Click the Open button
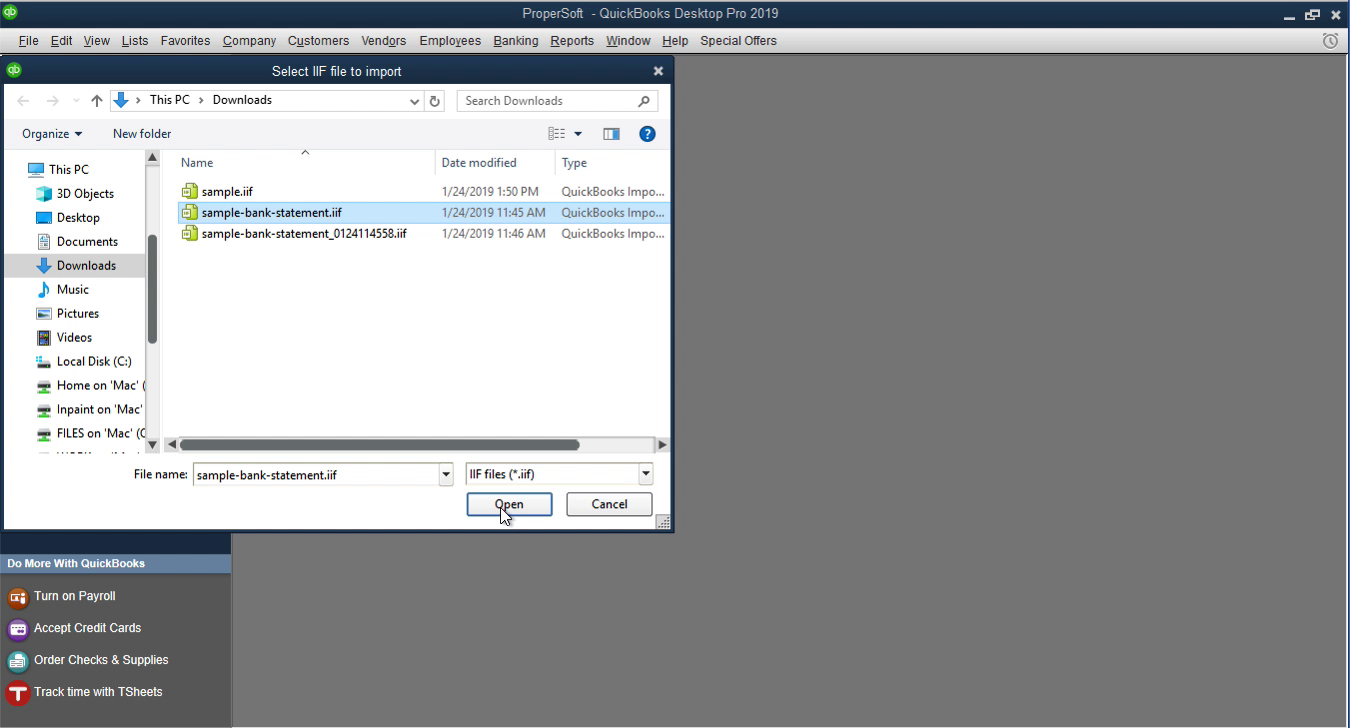The height and width of the screenshot is (728, 1350). 509,504
